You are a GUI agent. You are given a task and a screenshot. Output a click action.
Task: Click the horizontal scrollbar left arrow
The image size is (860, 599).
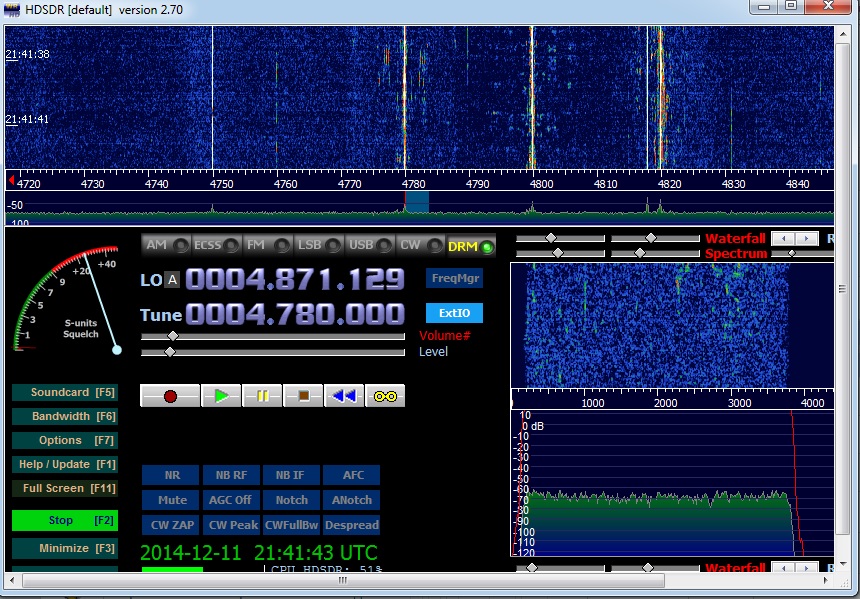point(12,580)
